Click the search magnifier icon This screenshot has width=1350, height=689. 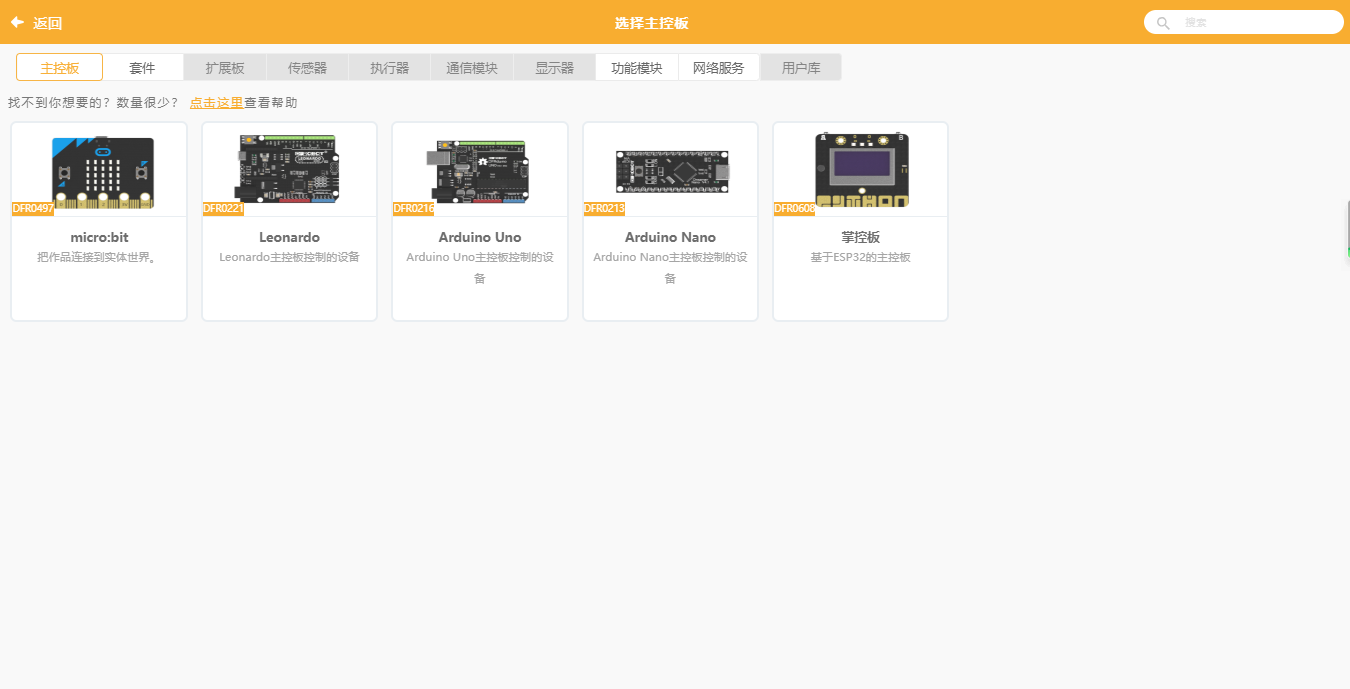[1163, 23]
